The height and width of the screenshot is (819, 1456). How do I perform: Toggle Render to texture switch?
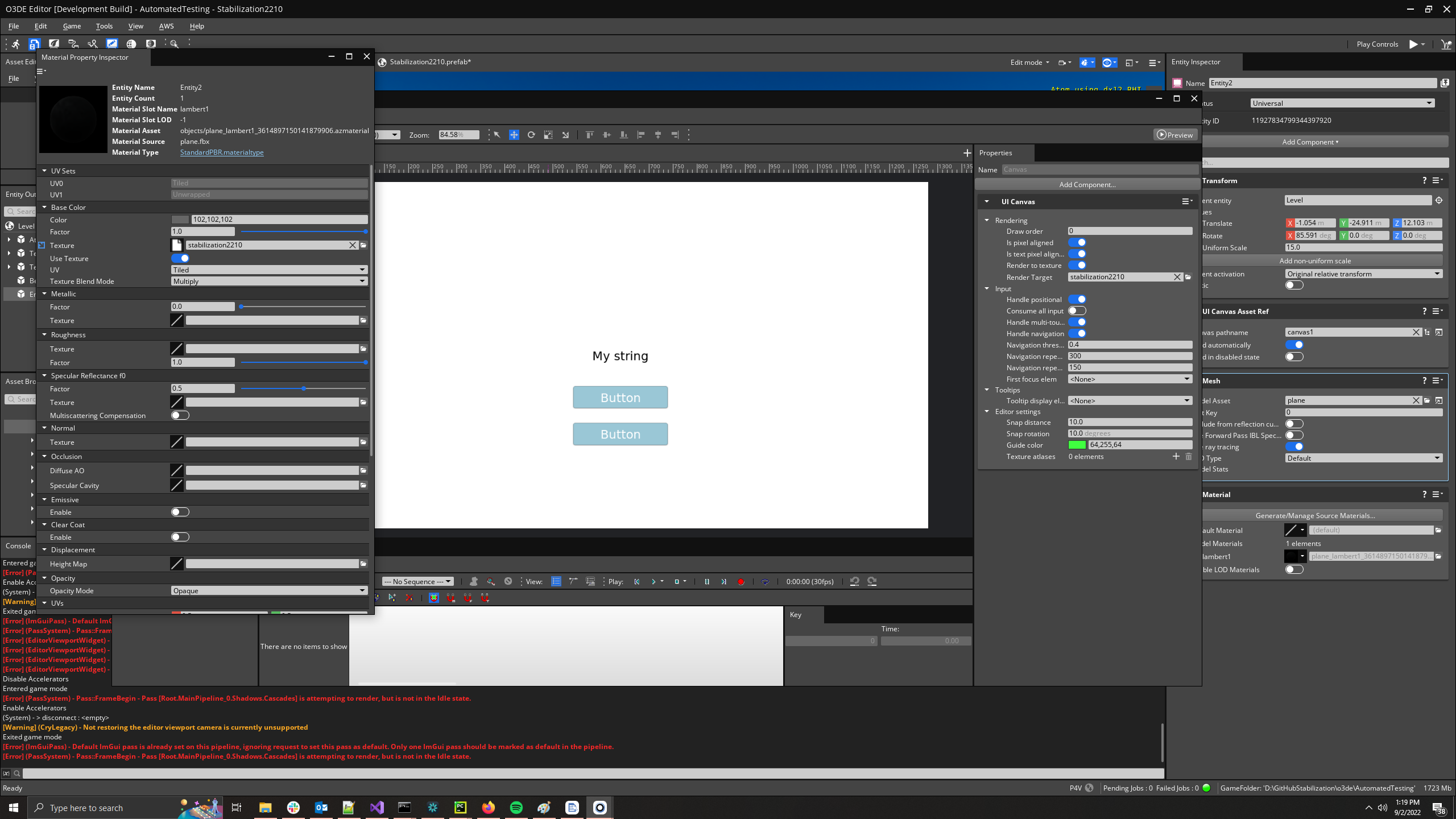pyautogui.click(x=1077, y=265)
